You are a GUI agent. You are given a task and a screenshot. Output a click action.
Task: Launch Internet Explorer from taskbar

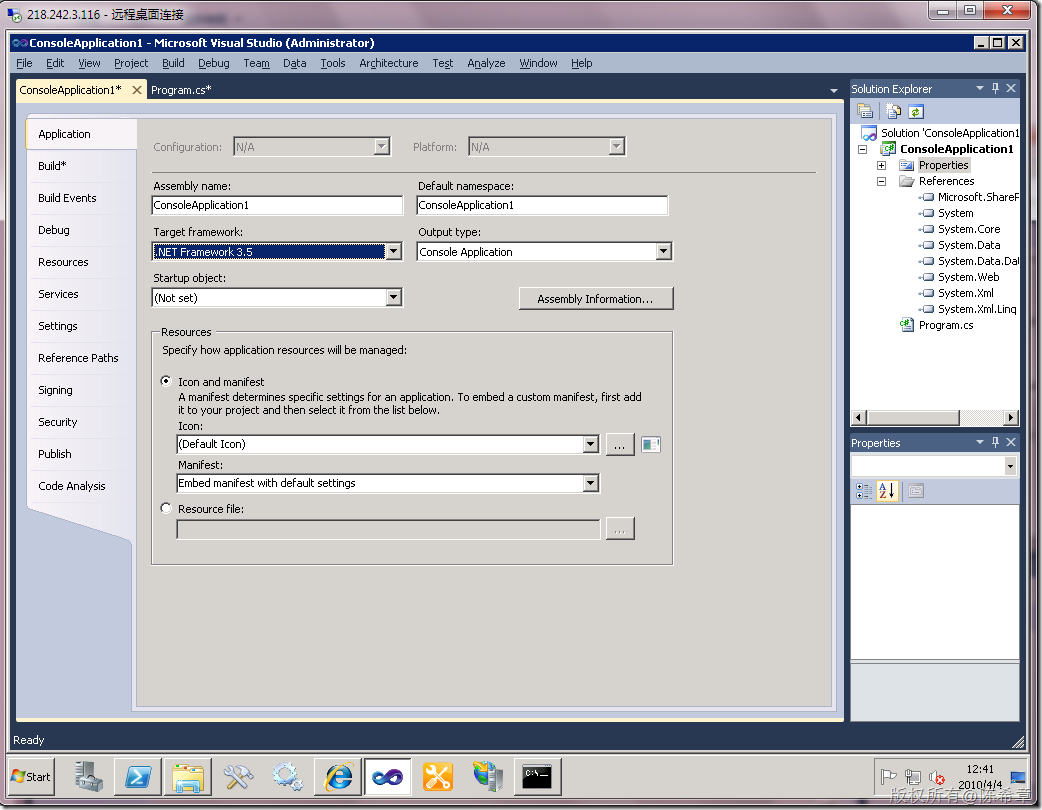338,776
